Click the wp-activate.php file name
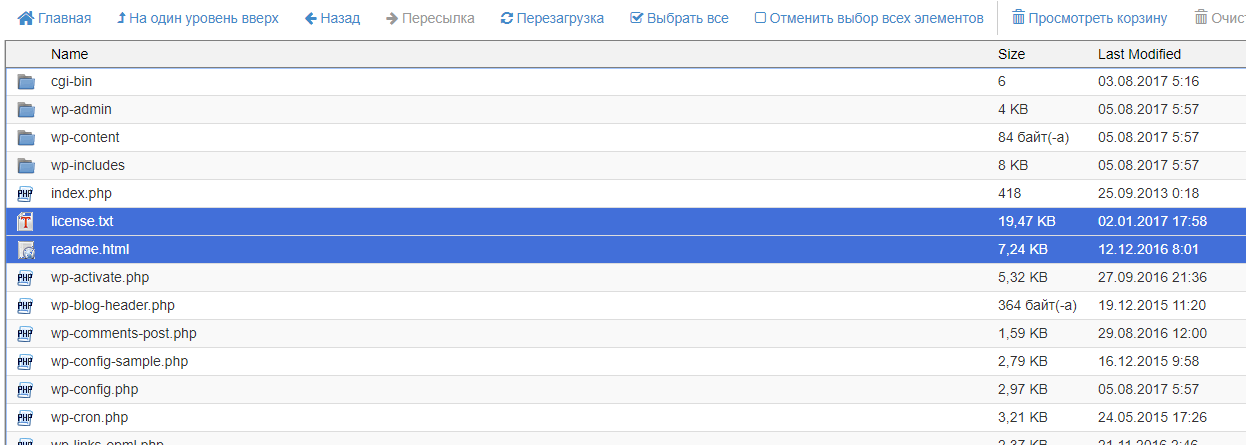This screenshot has height=445, width=1246. click(x=99, y=278)
